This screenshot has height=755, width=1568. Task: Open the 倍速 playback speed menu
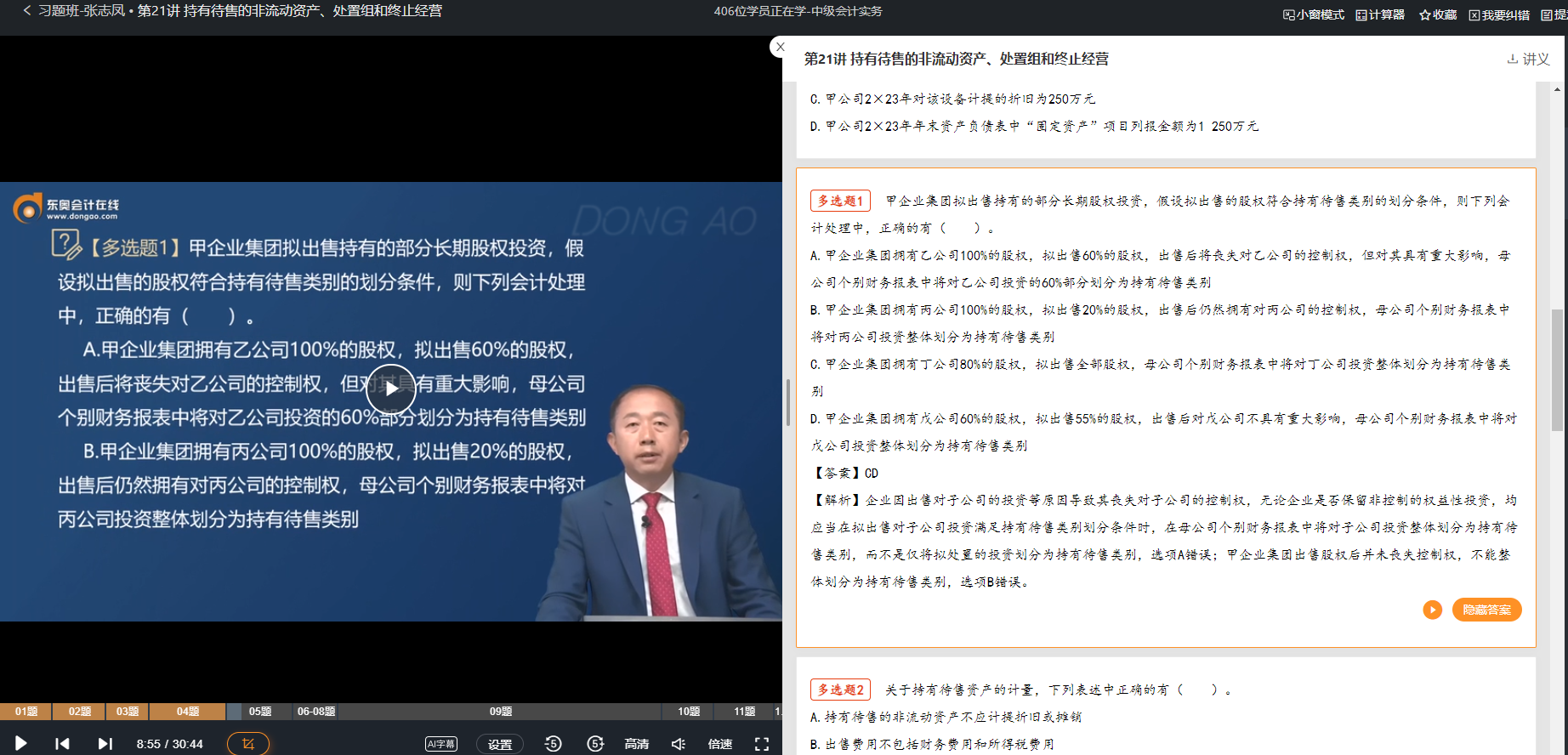pyautogui.click(x=719, y=744)
